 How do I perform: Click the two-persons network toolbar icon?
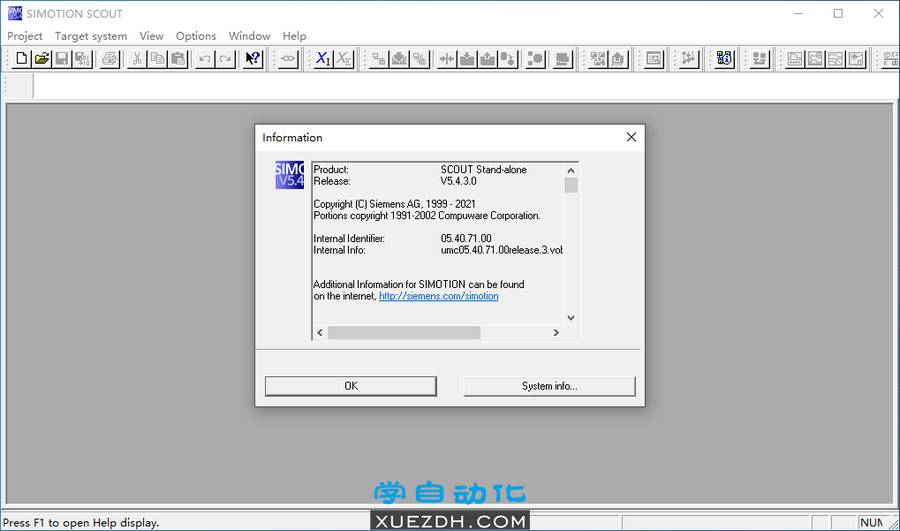tap(759, 59)
